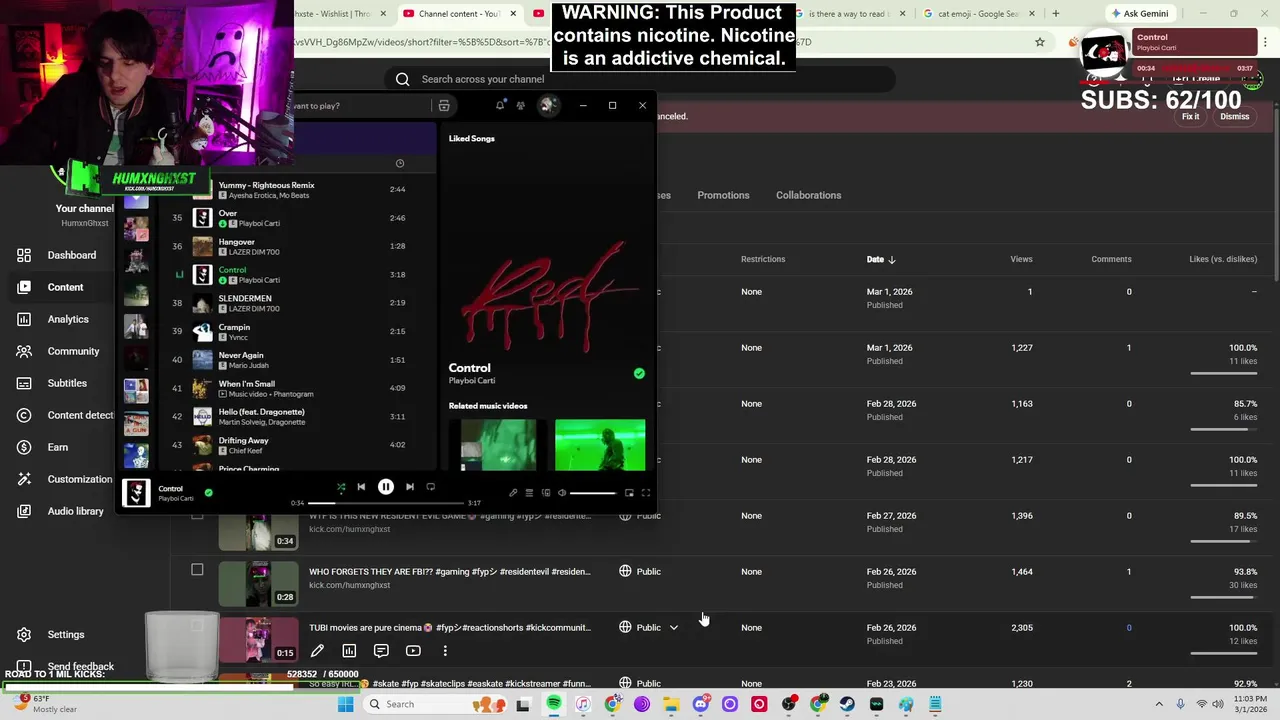Select checkbox for the 0:34 Resident Evil video
The width and height of the screenshot is (1280, 720).
click(197, 515)
